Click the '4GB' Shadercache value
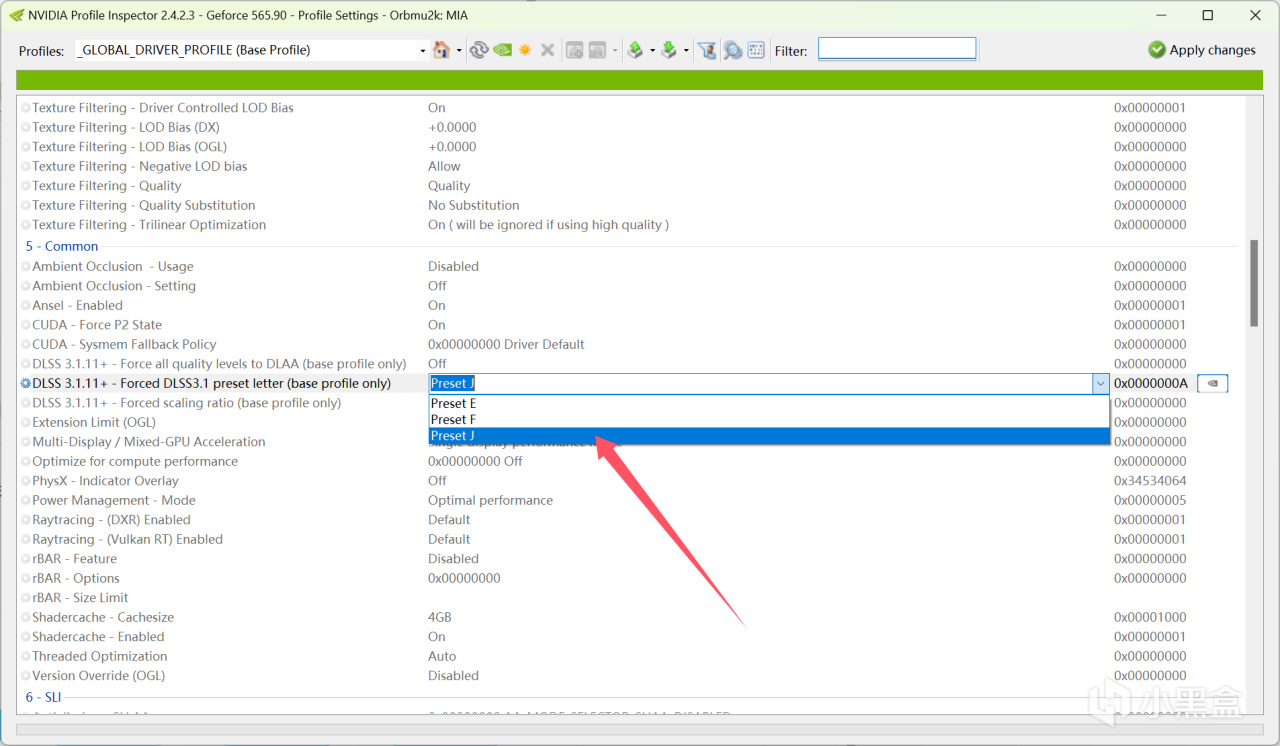The width and height of the screenshot is (1280, 746). click(x=440, y=617)
